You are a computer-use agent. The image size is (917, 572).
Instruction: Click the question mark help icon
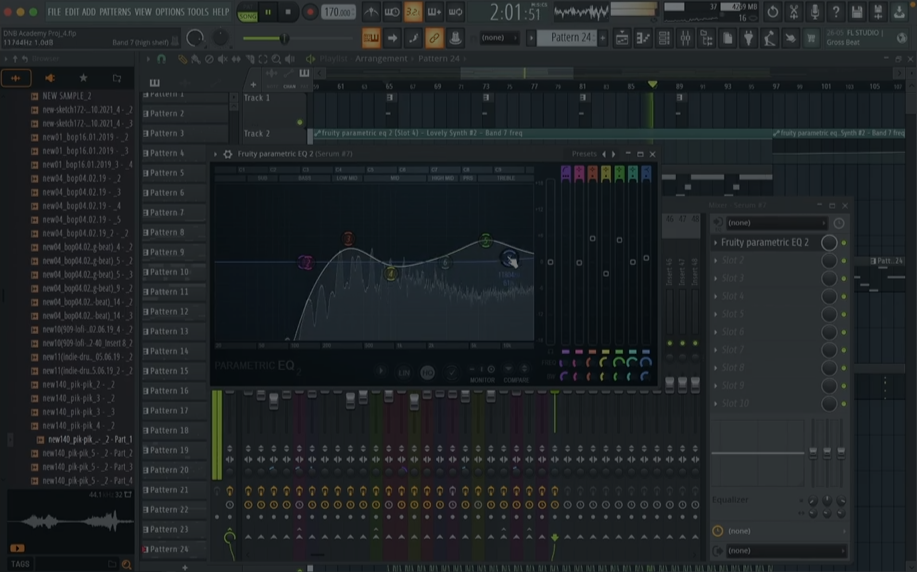[x=836, y=12]
